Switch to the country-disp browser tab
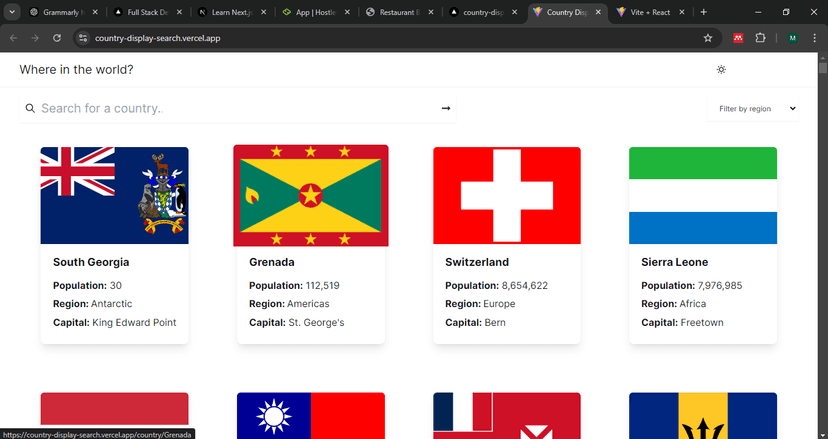The height and width of the screenshot is (439, 828). tap(483, 12)
